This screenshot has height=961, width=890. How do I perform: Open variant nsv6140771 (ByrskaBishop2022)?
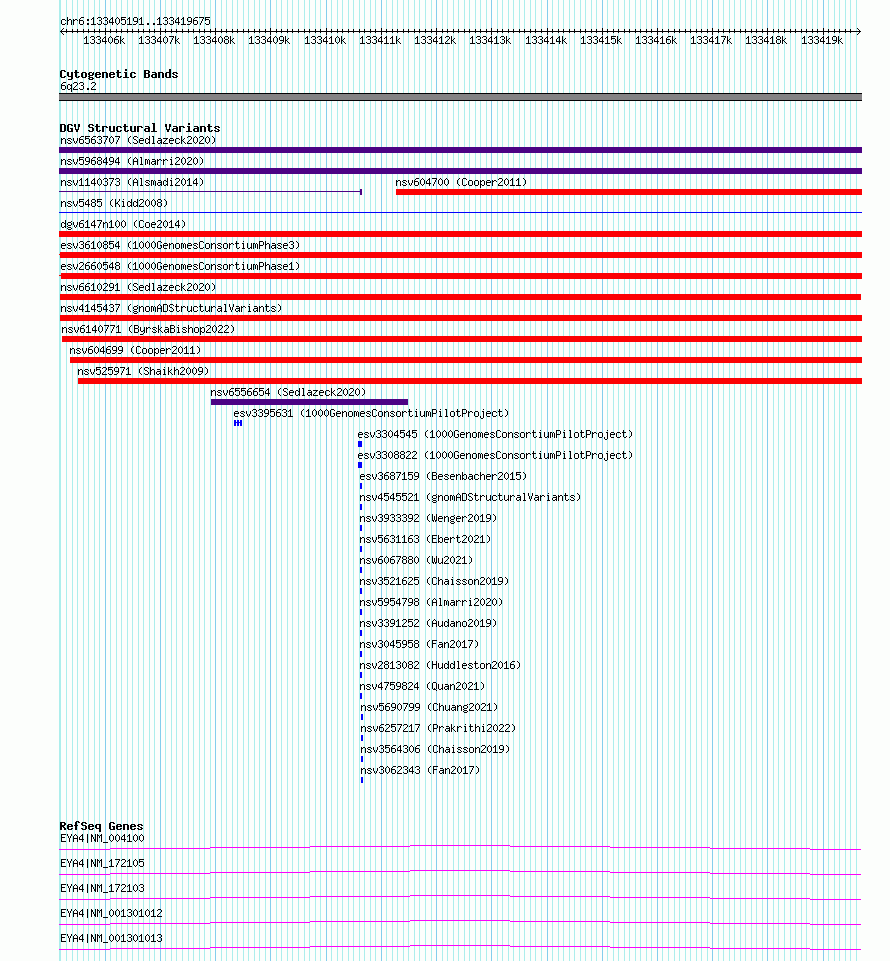coord(148,329)
